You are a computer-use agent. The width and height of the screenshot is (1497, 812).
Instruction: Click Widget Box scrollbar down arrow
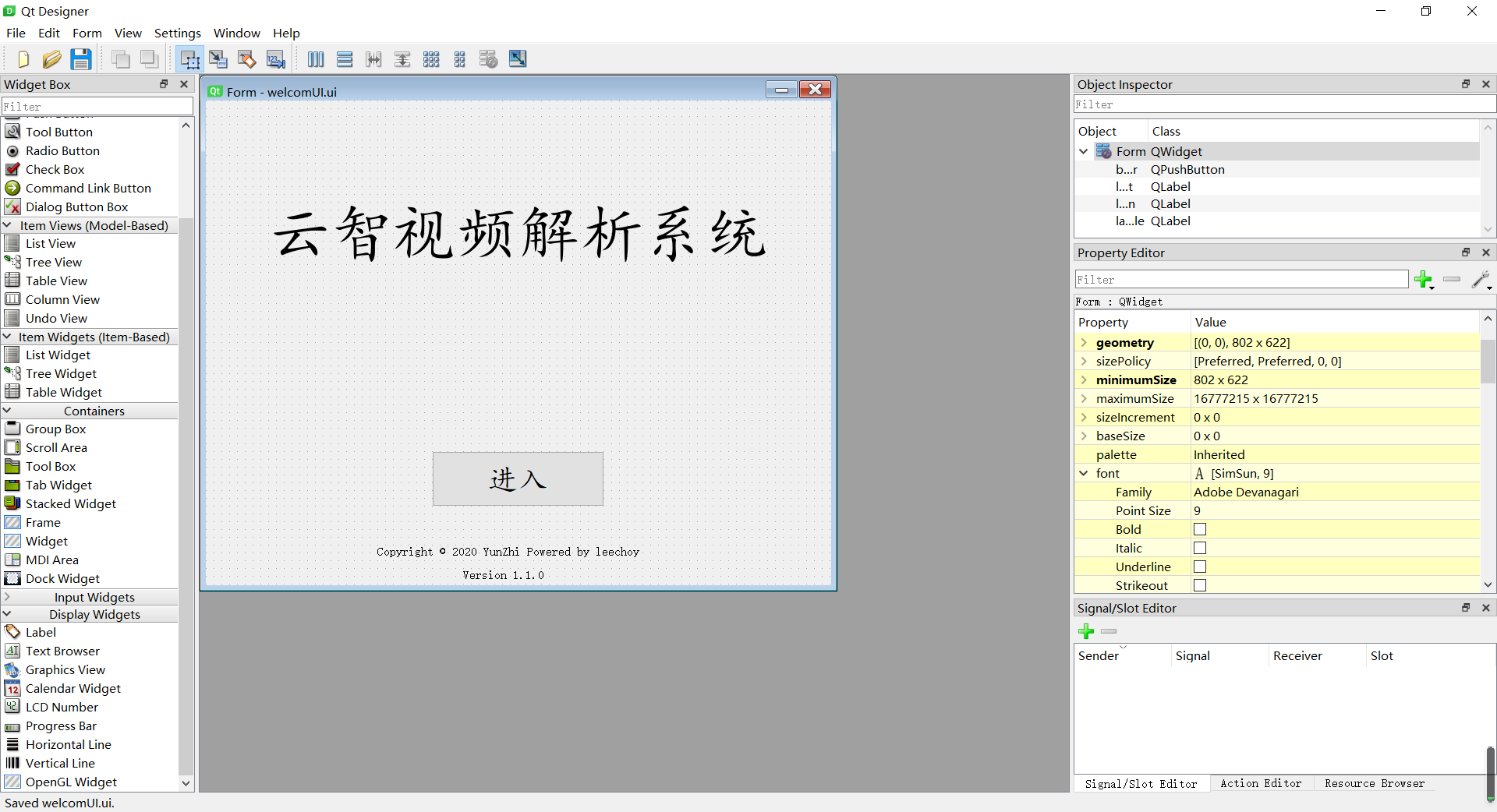(x=186, y=783)
